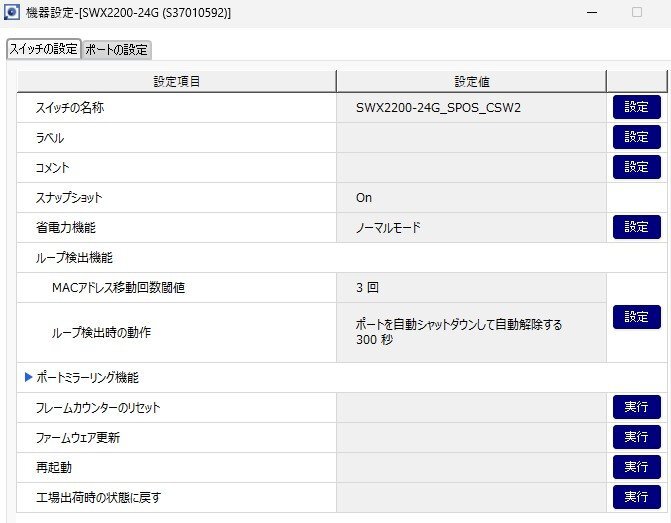
Task: Click the 設定項目 column header
Action: click(177, 81)
